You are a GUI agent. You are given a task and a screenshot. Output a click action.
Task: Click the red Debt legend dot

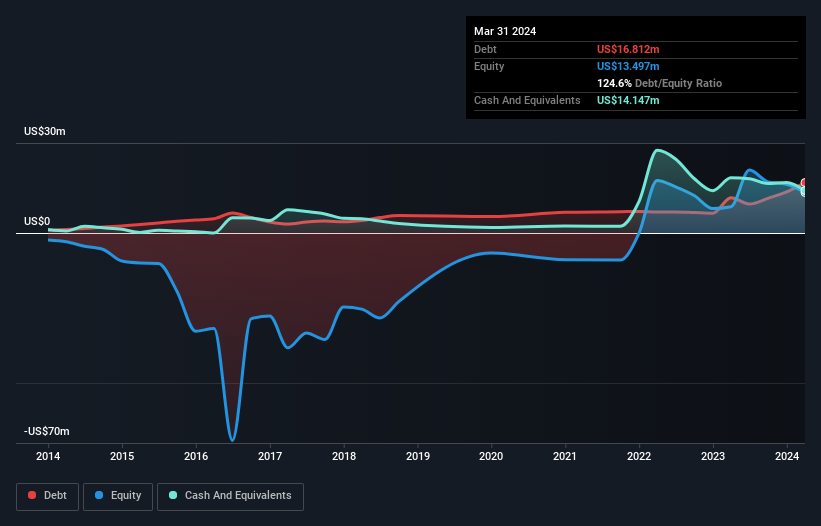tap(32, 495)
